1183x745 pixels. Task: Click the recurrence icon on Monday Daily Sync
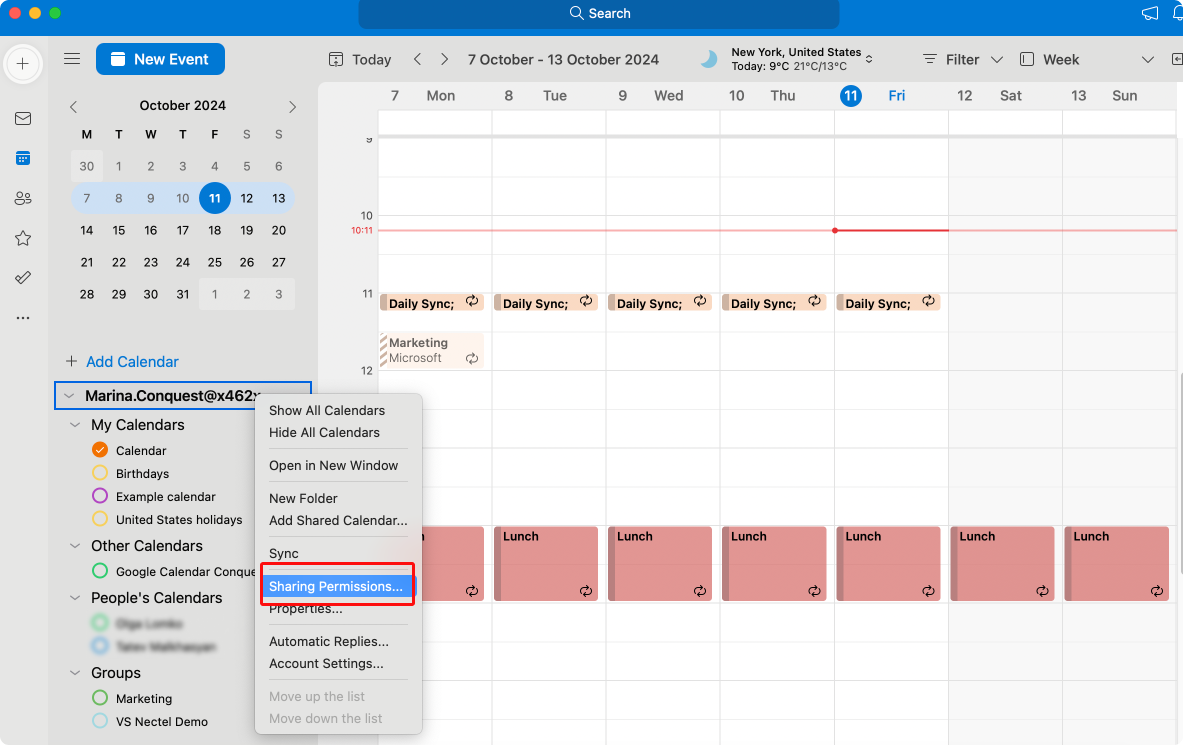pos(472,301)
